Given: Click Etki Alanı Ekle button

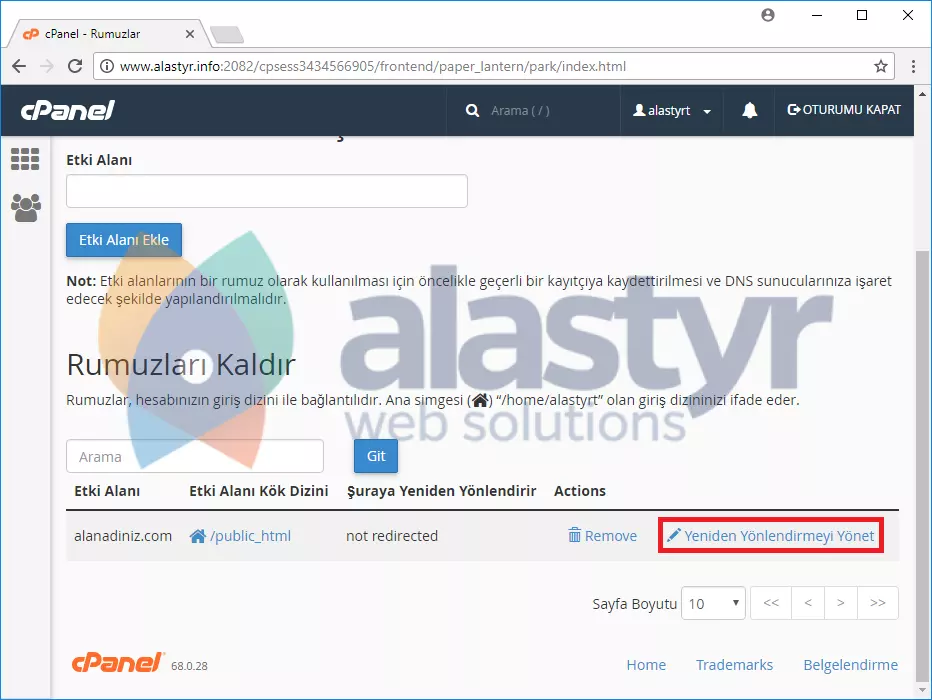Looking at the screenshot, I should 124,240.
